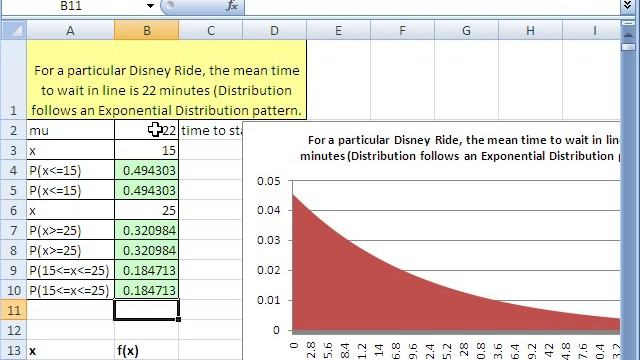
Task: Click the yellow Disney Ride description cell
Action: (167, 80)
